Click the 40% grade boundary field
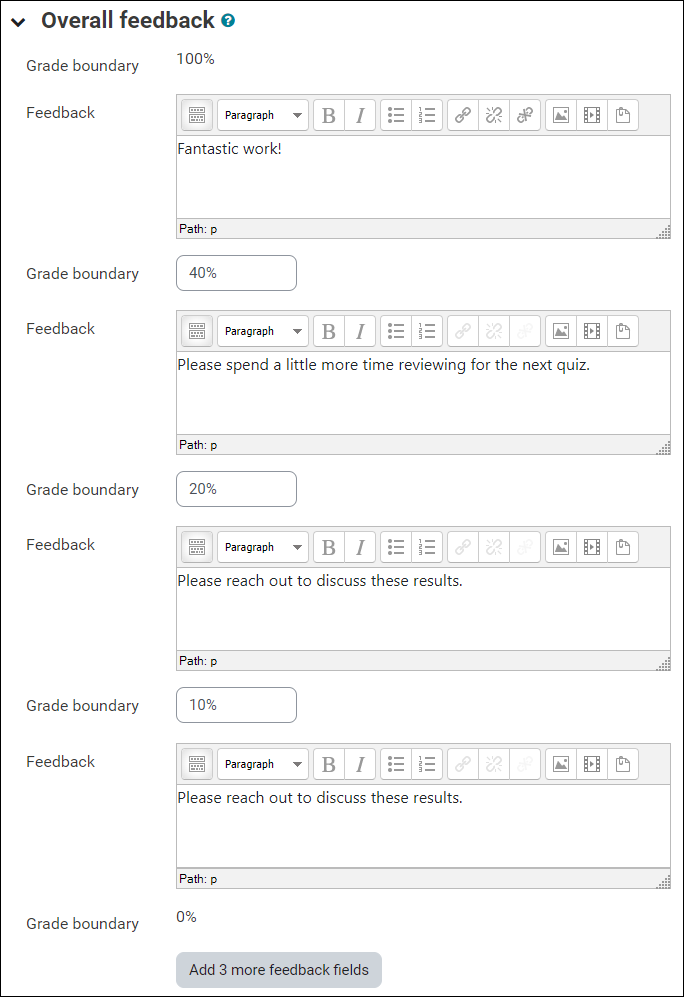 [x=236, y=272]
